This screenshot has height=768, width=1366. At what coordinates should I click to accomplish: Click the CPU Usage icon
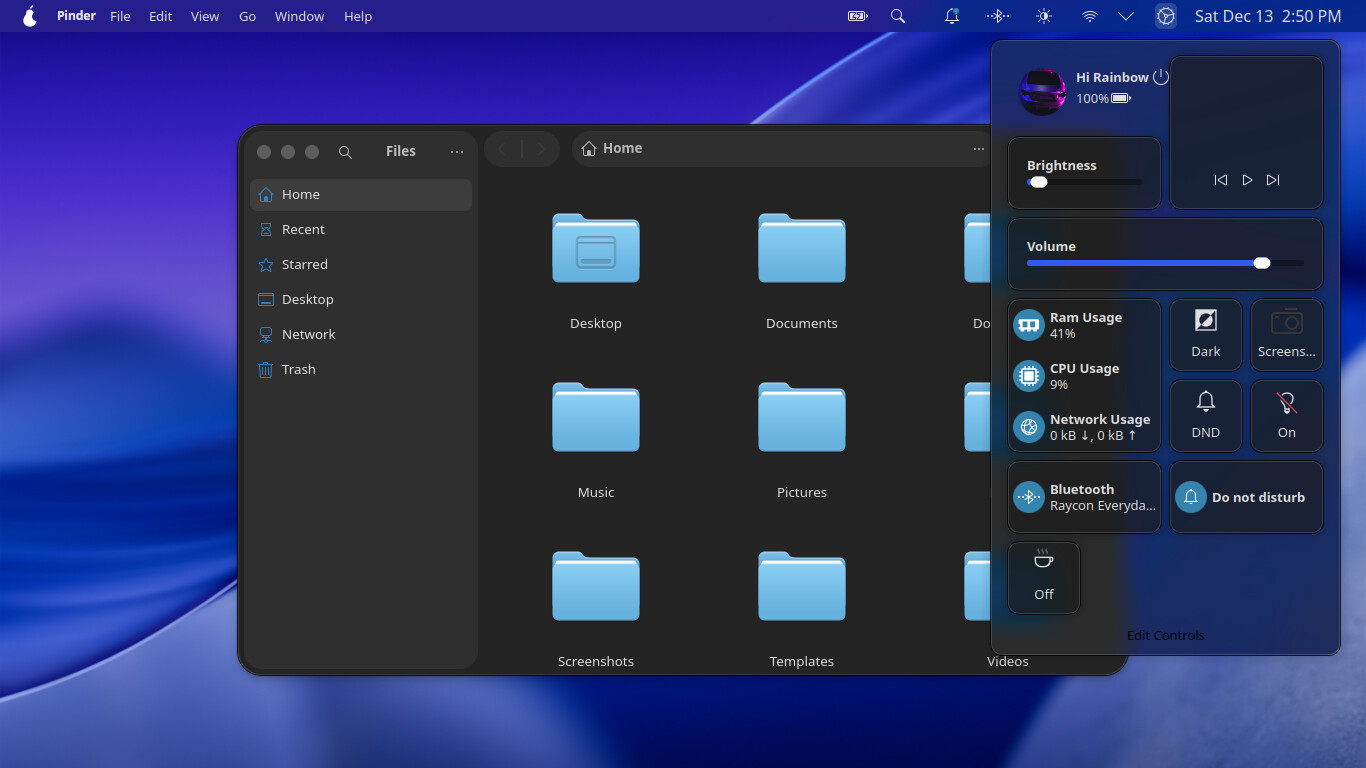click(x=1028, y=376)
